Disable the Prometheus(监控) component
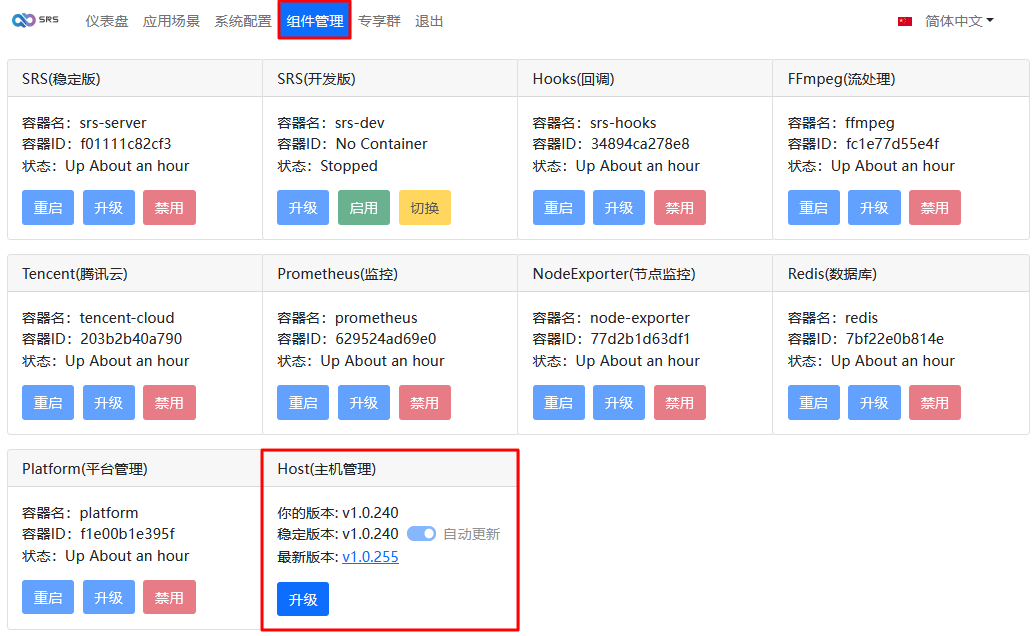Viewport: 1036px width, 636px height. [x=424, y=402]
